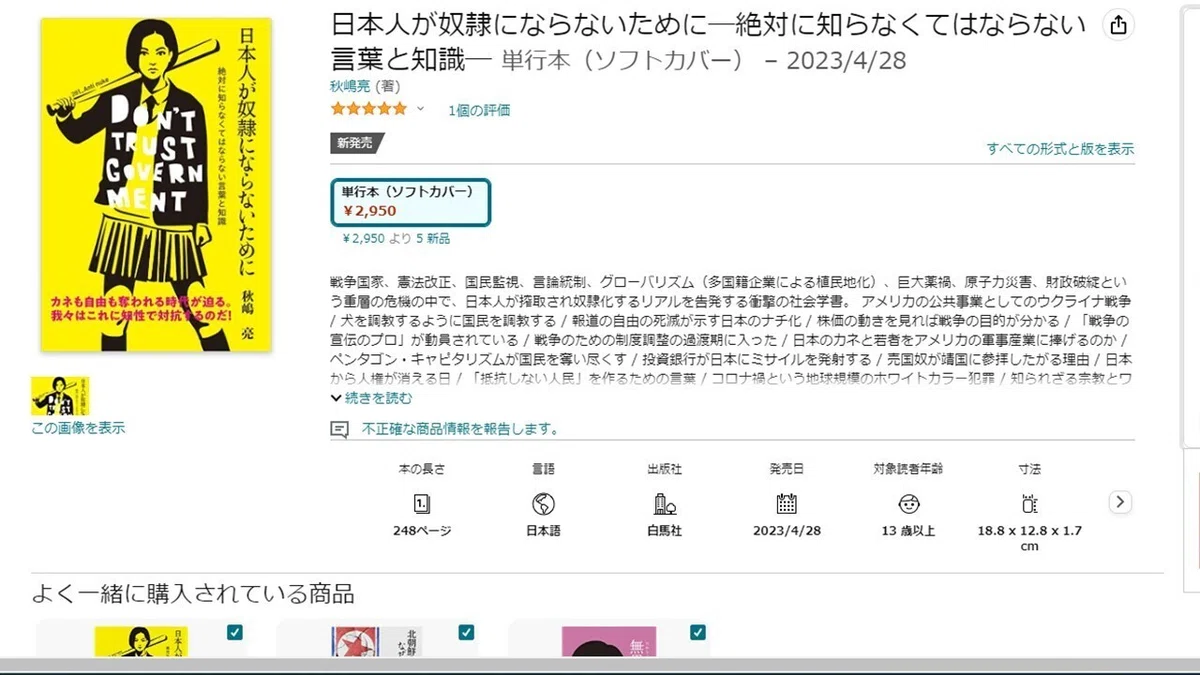Screen dimensions: 1200x675
Task: Open the pink book cover in bought-together row
Action: [x=609, y=642]
